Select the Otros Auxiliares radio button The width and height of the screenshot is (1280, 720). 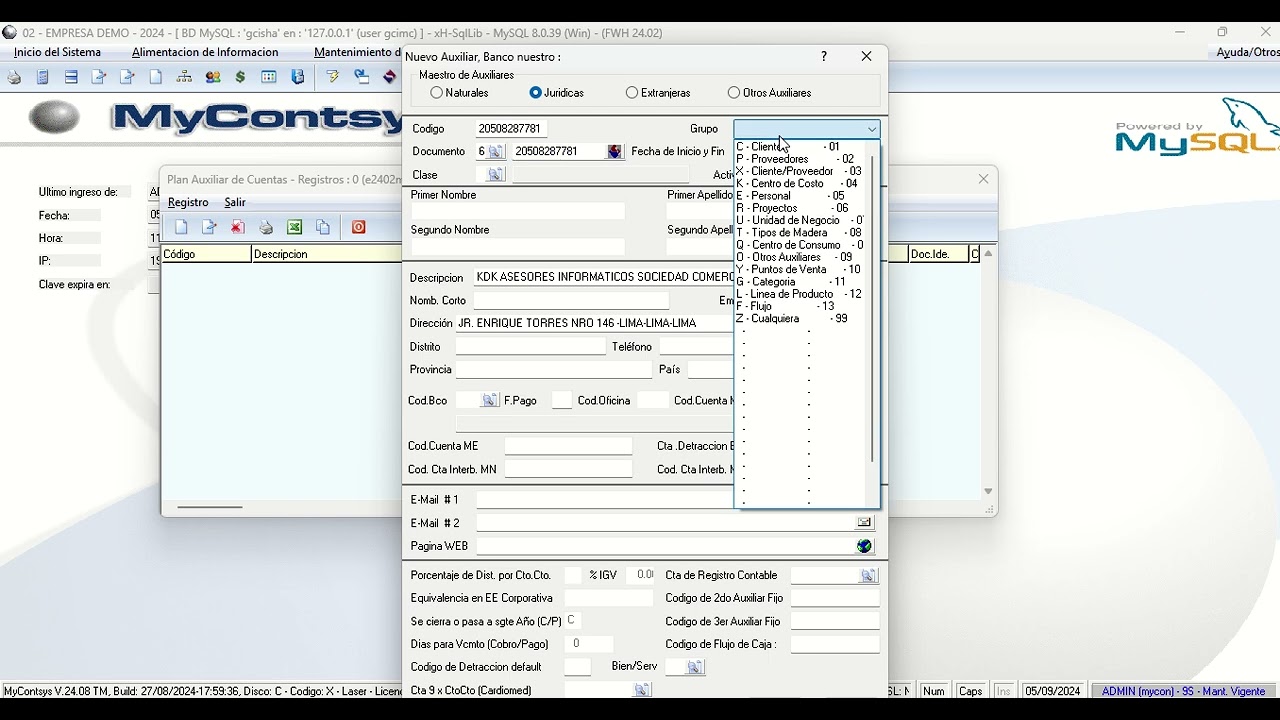click(734, 93)
